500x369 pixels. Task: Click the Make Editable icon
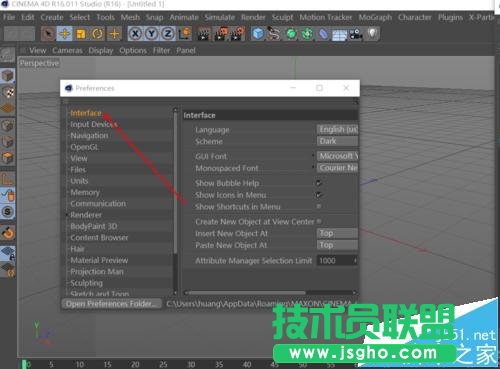[x=7, y=55]
